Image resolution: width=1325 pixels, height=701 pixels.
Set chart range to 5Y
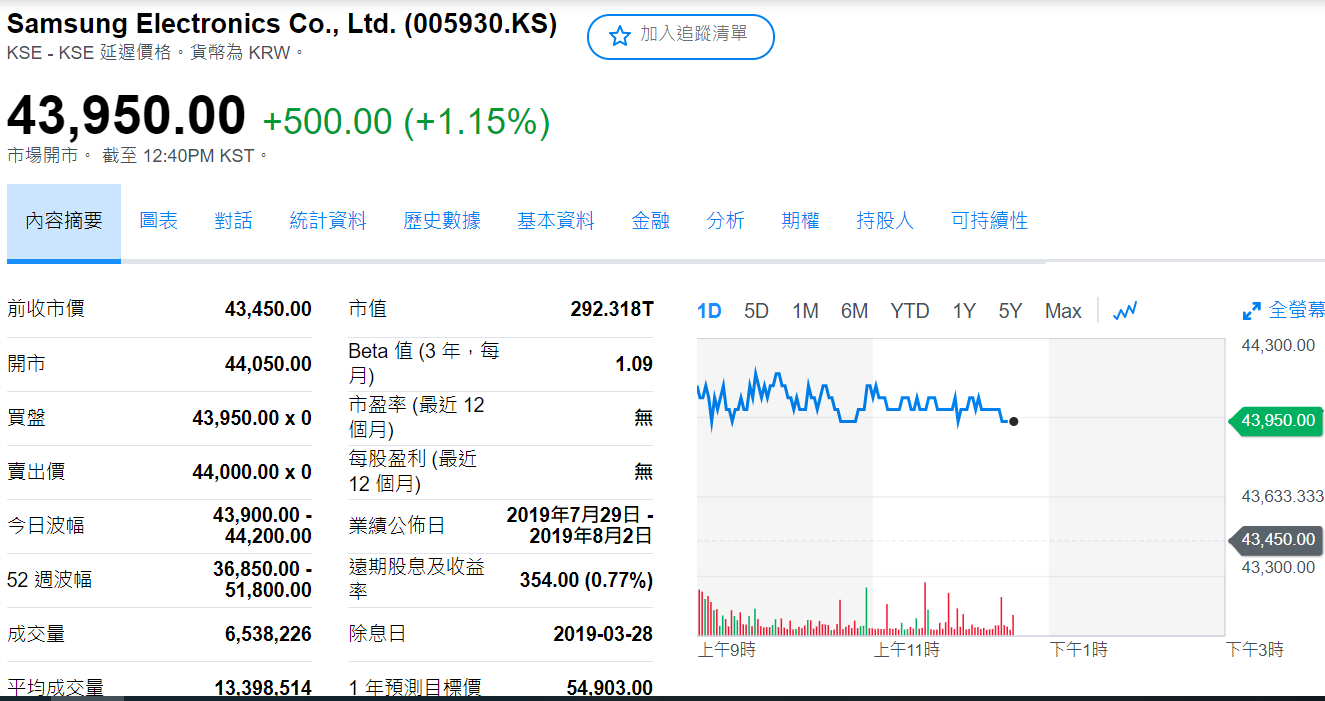tap(1010, 311)
